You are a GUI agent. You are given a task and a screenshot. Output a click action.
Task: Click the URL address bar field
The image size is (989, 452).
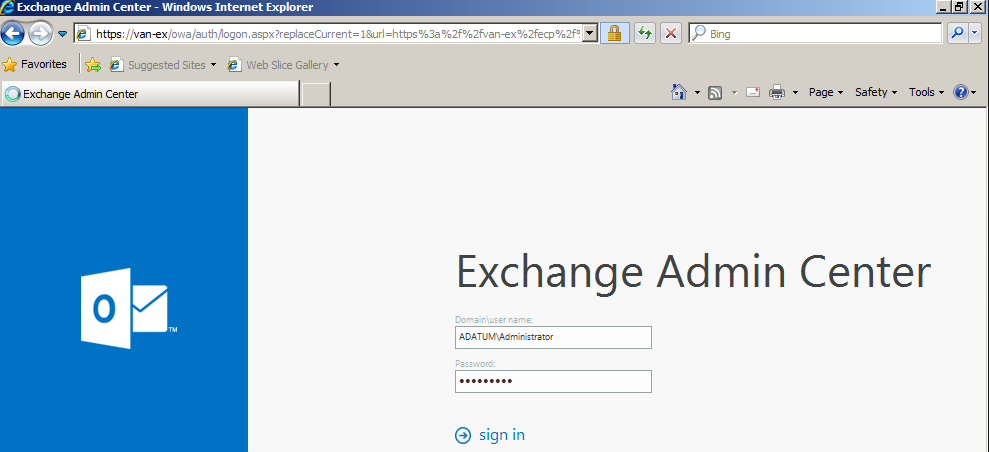329,34
